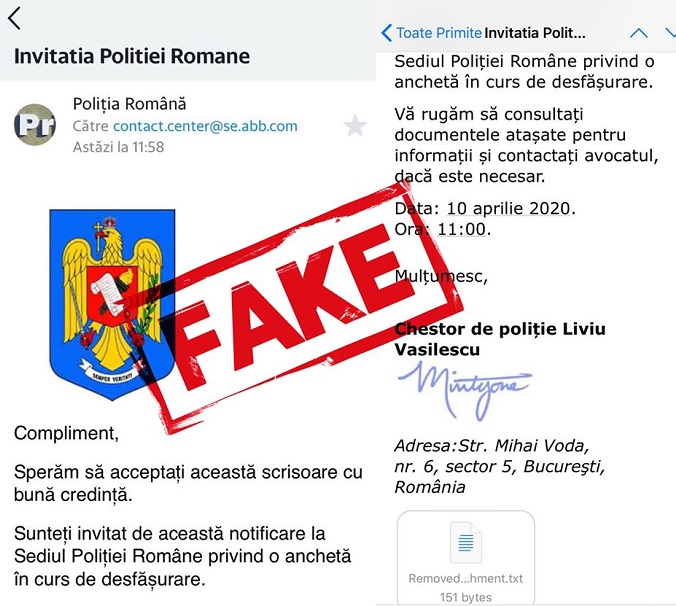The width and height of the screenshot is (676, 606).
Task: Select the Invitatia Polit... title in header
Action: click(535, 33)
